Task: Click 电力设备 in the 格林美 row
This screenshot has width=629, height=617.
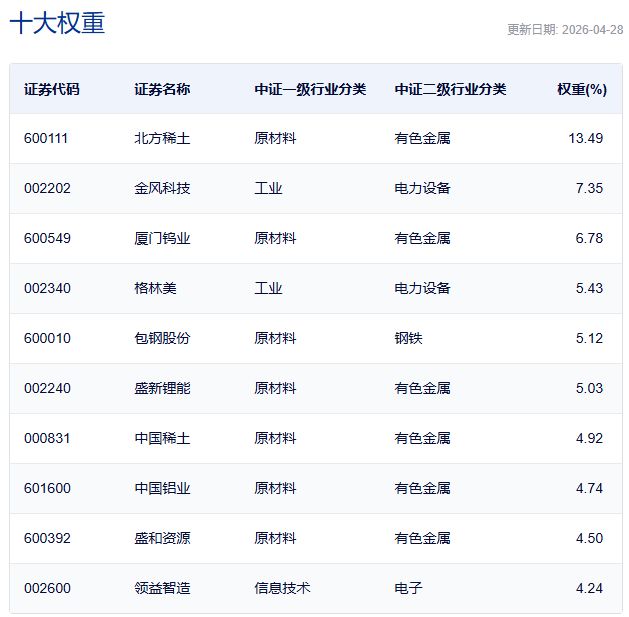Action: pyautogui.click(x=422, y=288)
